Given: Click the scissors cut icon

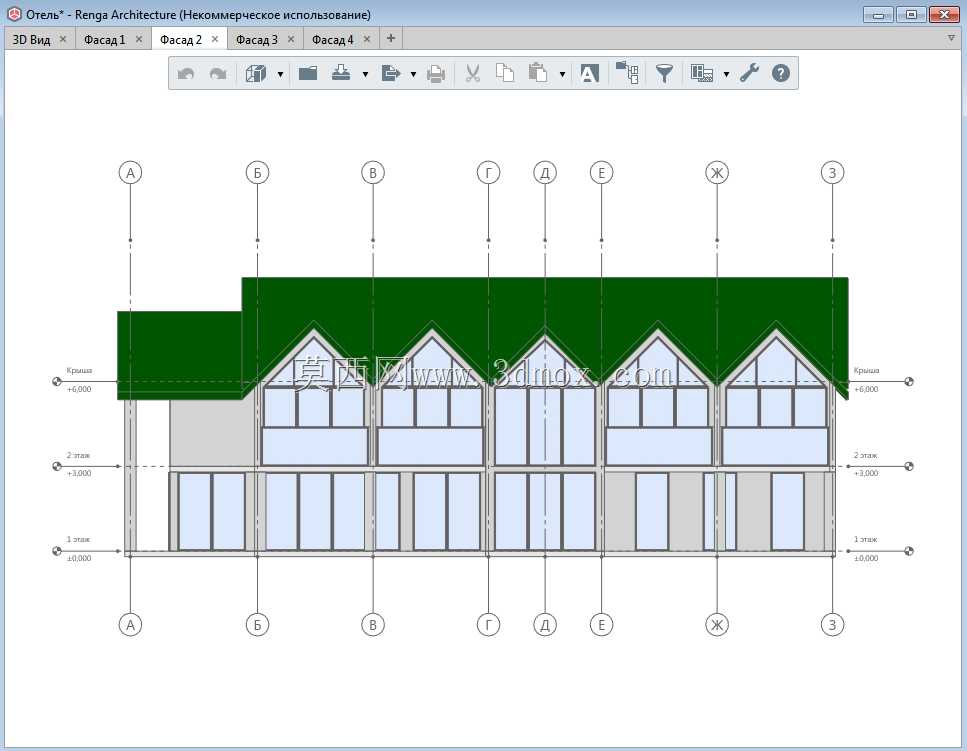Looking at the screenshot, I should pyautogui.click(x=472, y=73).
